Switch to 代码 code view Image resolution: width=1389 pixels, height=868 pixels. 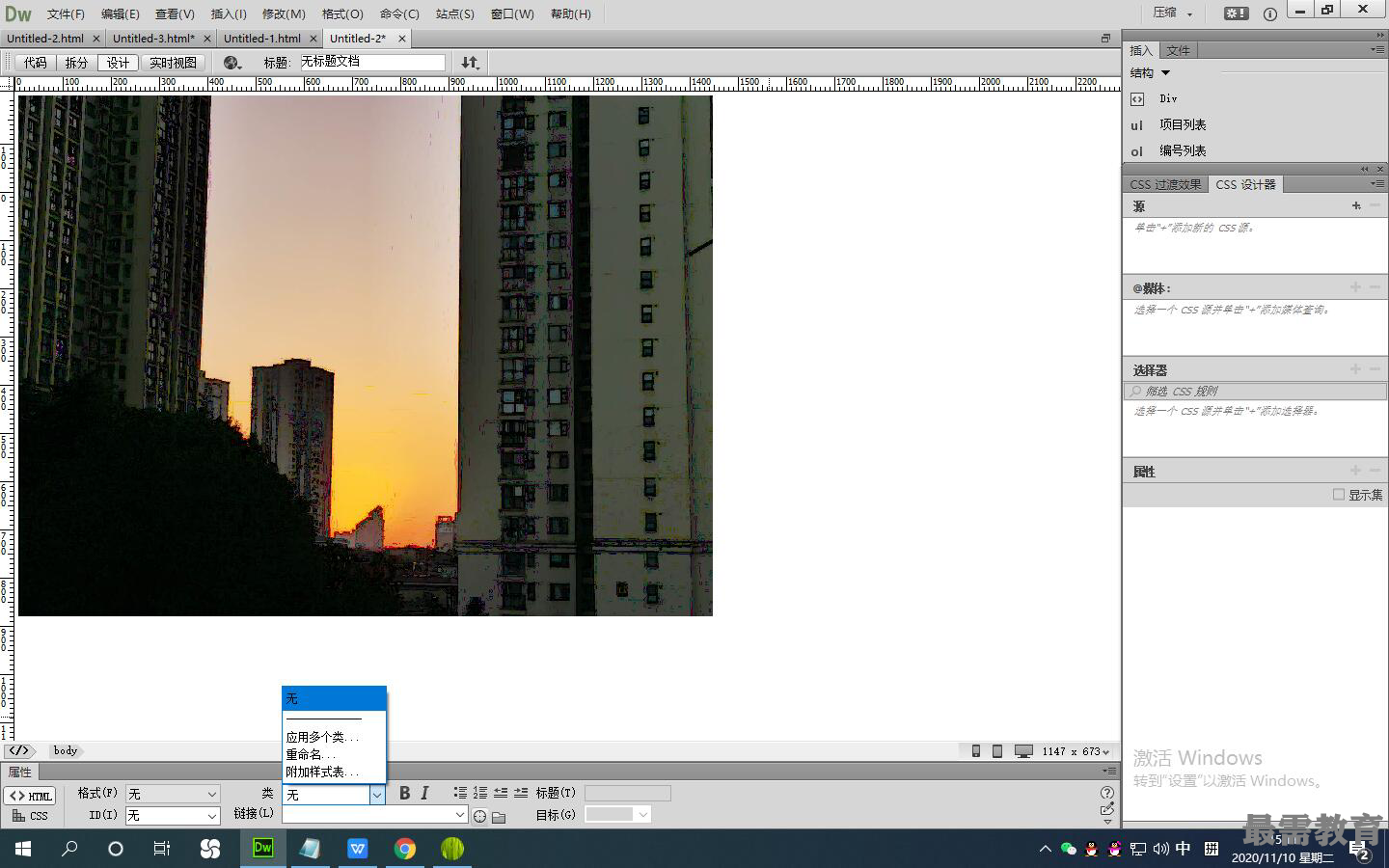point(36,63)
